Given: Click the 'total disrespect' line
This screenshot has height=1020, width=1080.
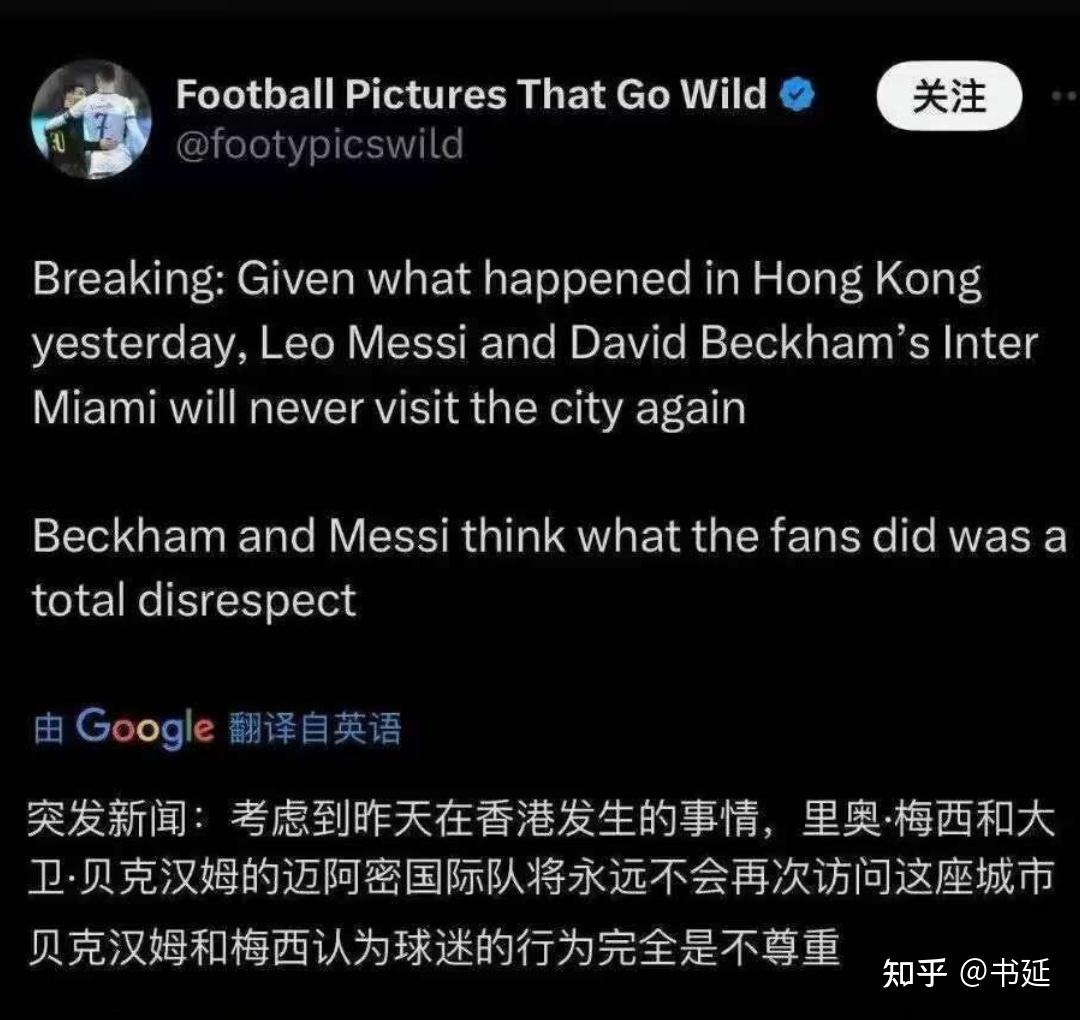Looking at the screenshot, I should (x=194, y=600).
